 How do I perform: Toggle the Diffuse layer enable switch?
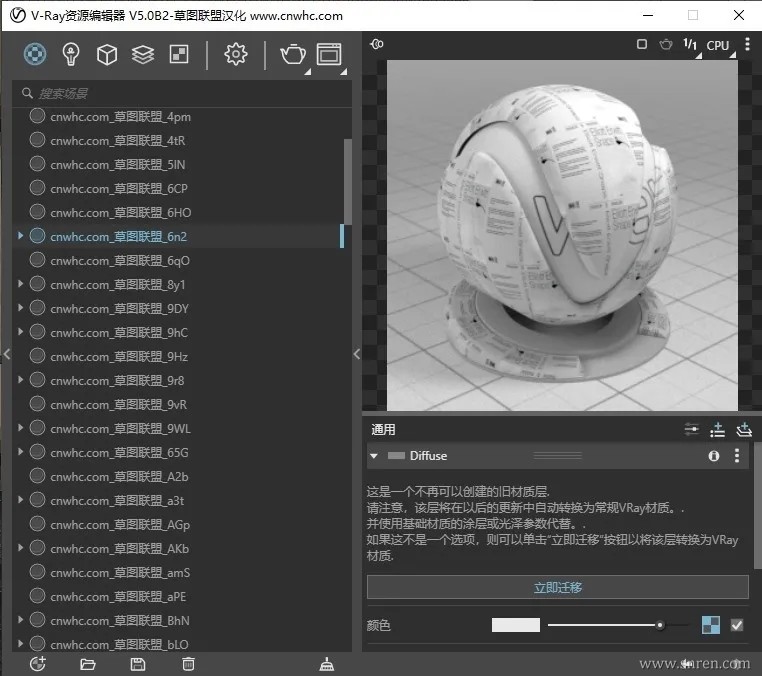tap(397, 456)
